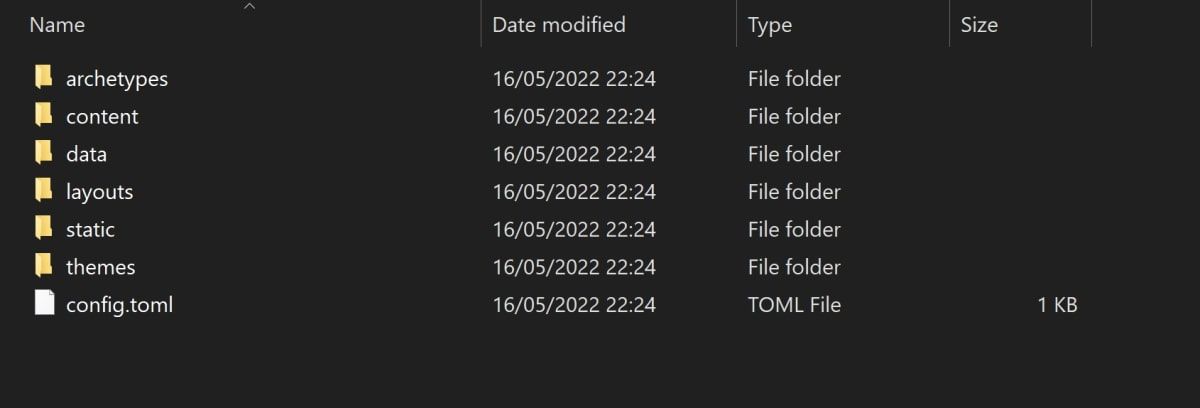Click the layouts folder icon
Image resolution: width=1200 pixels, height=408 pixels.
click(43, 191)
